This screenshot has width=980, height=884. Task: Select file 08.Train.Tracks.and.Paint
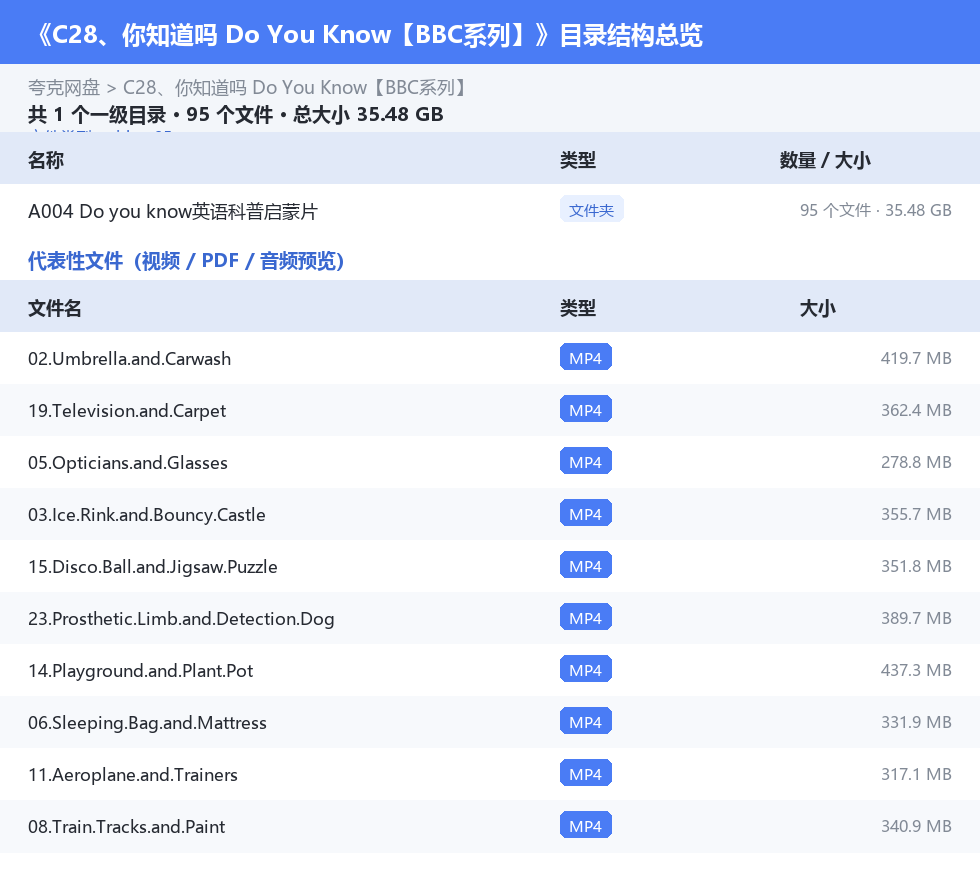[126, 826]
